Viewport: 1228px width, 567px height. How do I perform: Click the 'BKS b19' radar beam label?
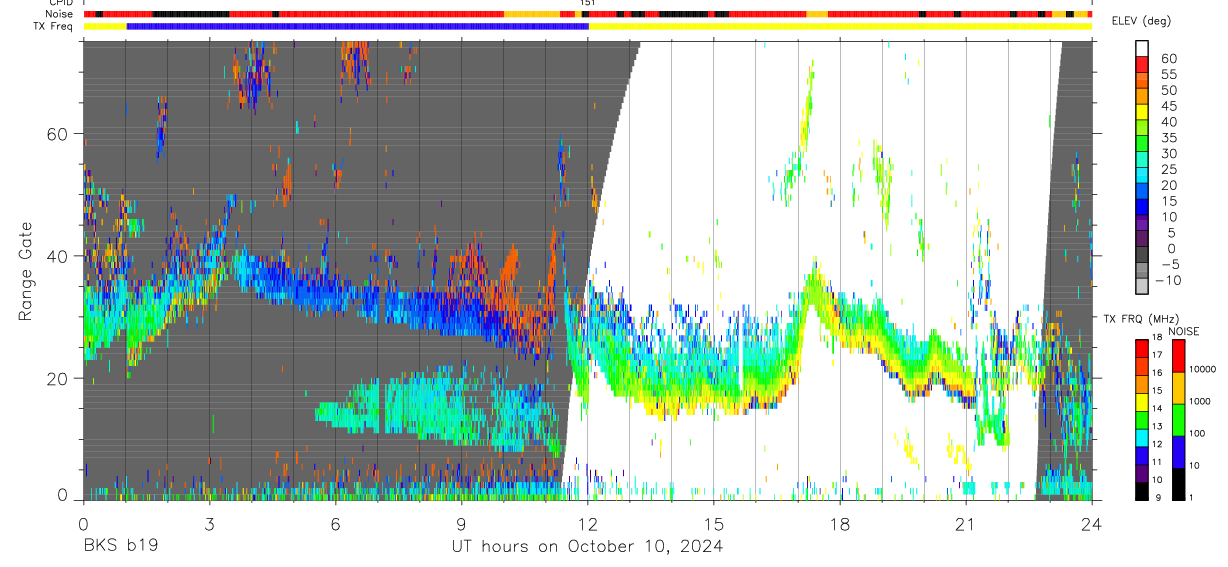[x=120, y=547]
